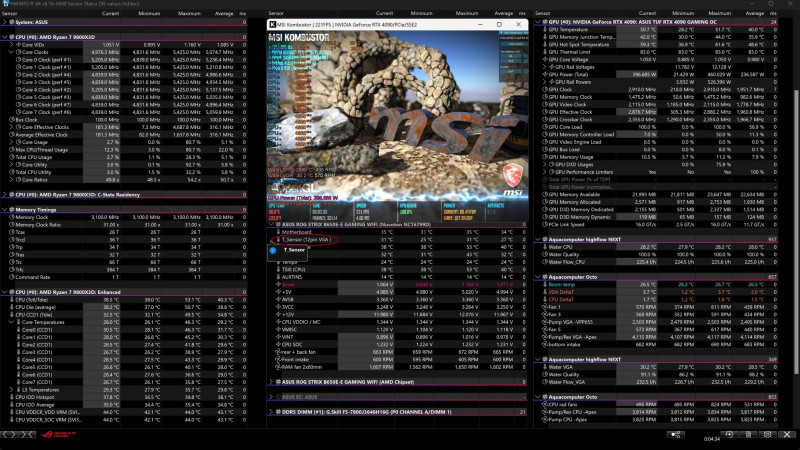Collapse the CPU [#0] AMD Ryzen 7 9800X3D group

tap(5, 37)
